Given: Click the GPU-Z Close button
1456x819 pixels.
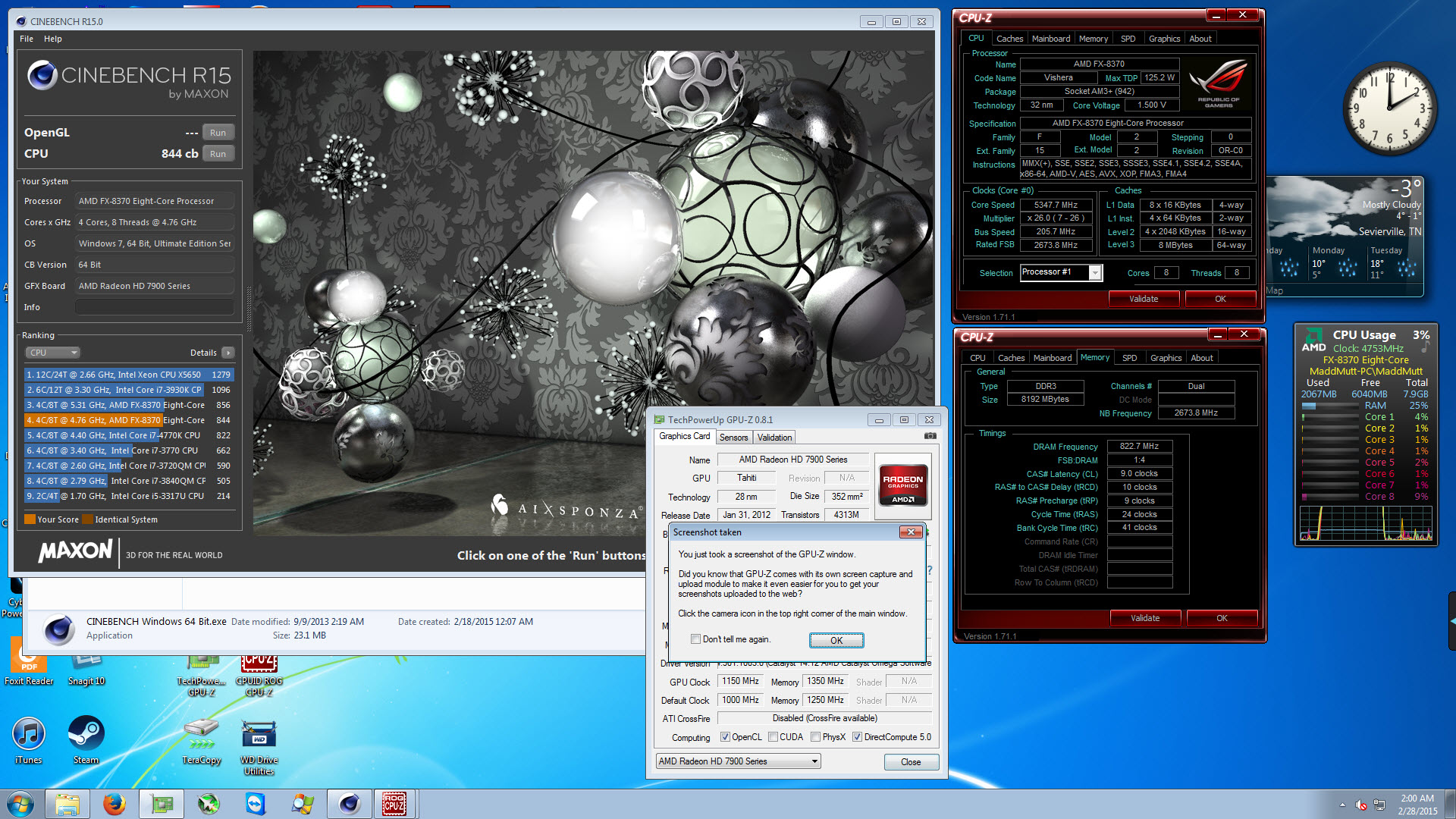Looking at the screenshot, I should 911,762.
